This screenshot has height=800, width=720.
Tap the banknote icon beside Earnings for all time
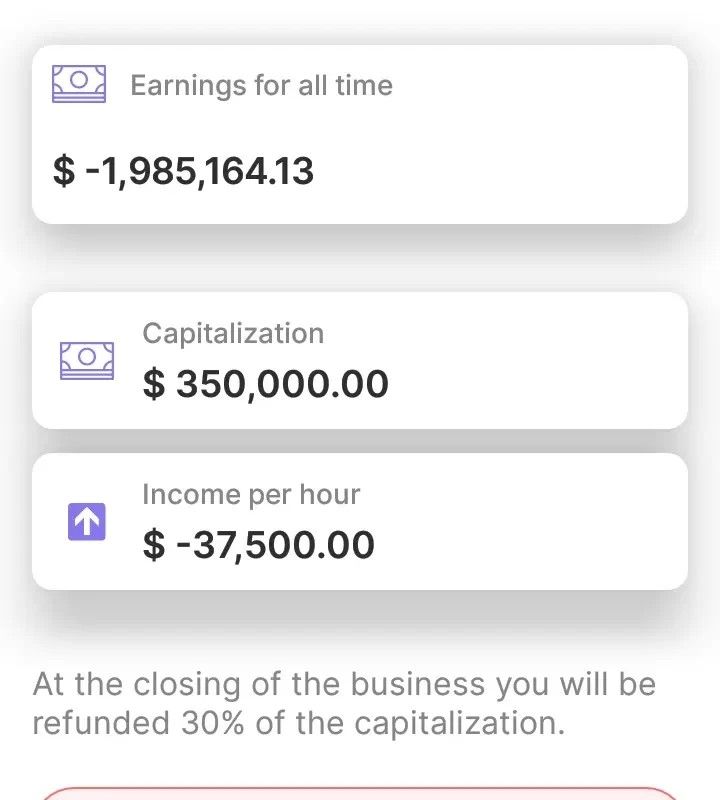79,84
